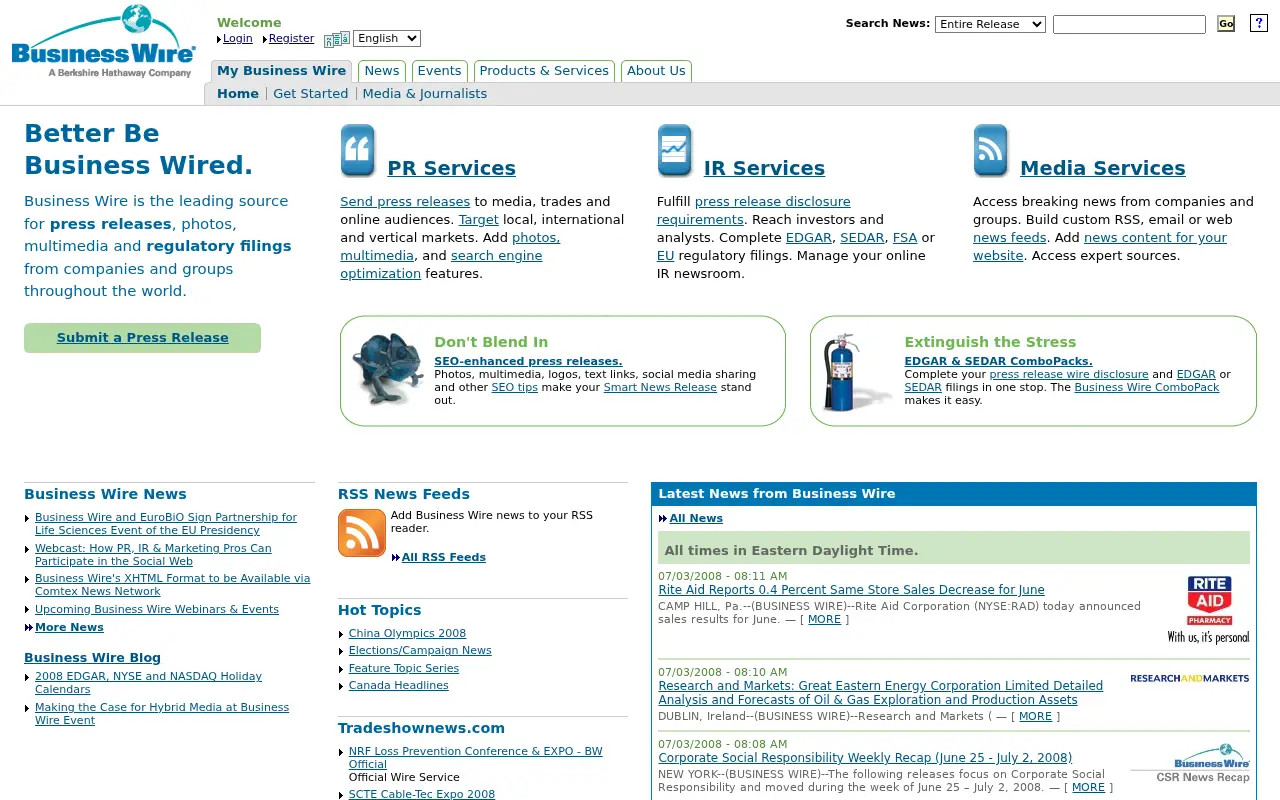The height and width of the screenshot is (800, 1280).
Task: Click the Go search button
Action: pyautogui.click(x=1226, y=24)
